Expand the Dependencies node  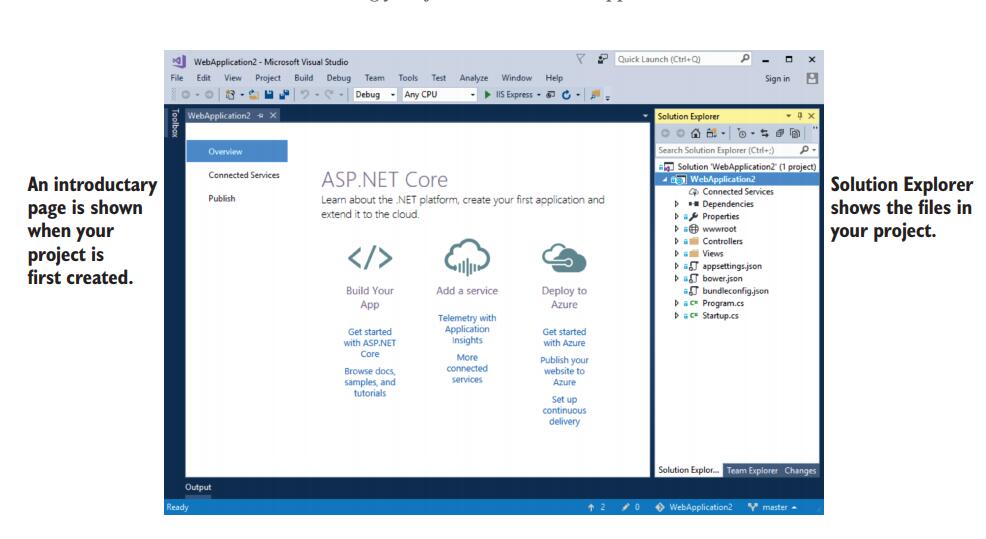tap(677, 204)
